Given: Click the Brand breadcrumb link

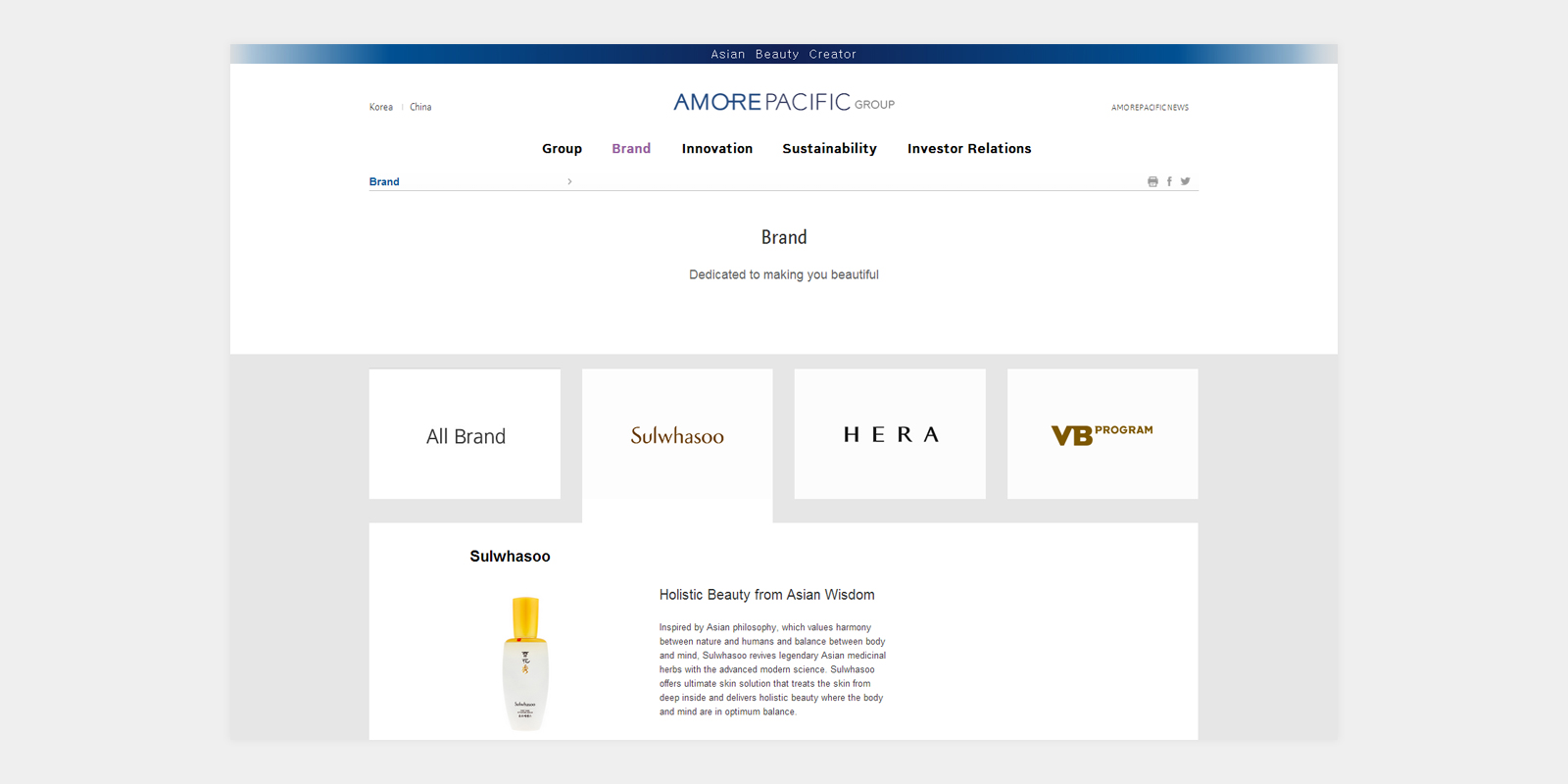Looking at the screenshot, I should pyautogui.click(x=384, y=181).
